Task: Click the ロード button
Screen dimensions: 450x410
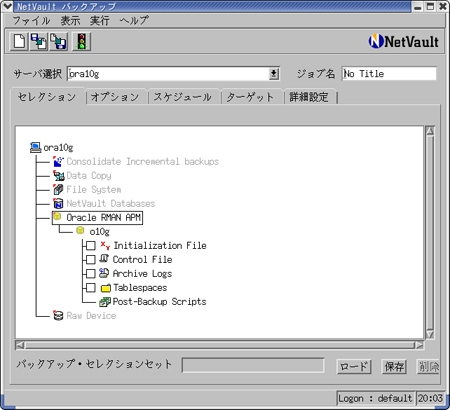Action: click(x=354, y=367)
